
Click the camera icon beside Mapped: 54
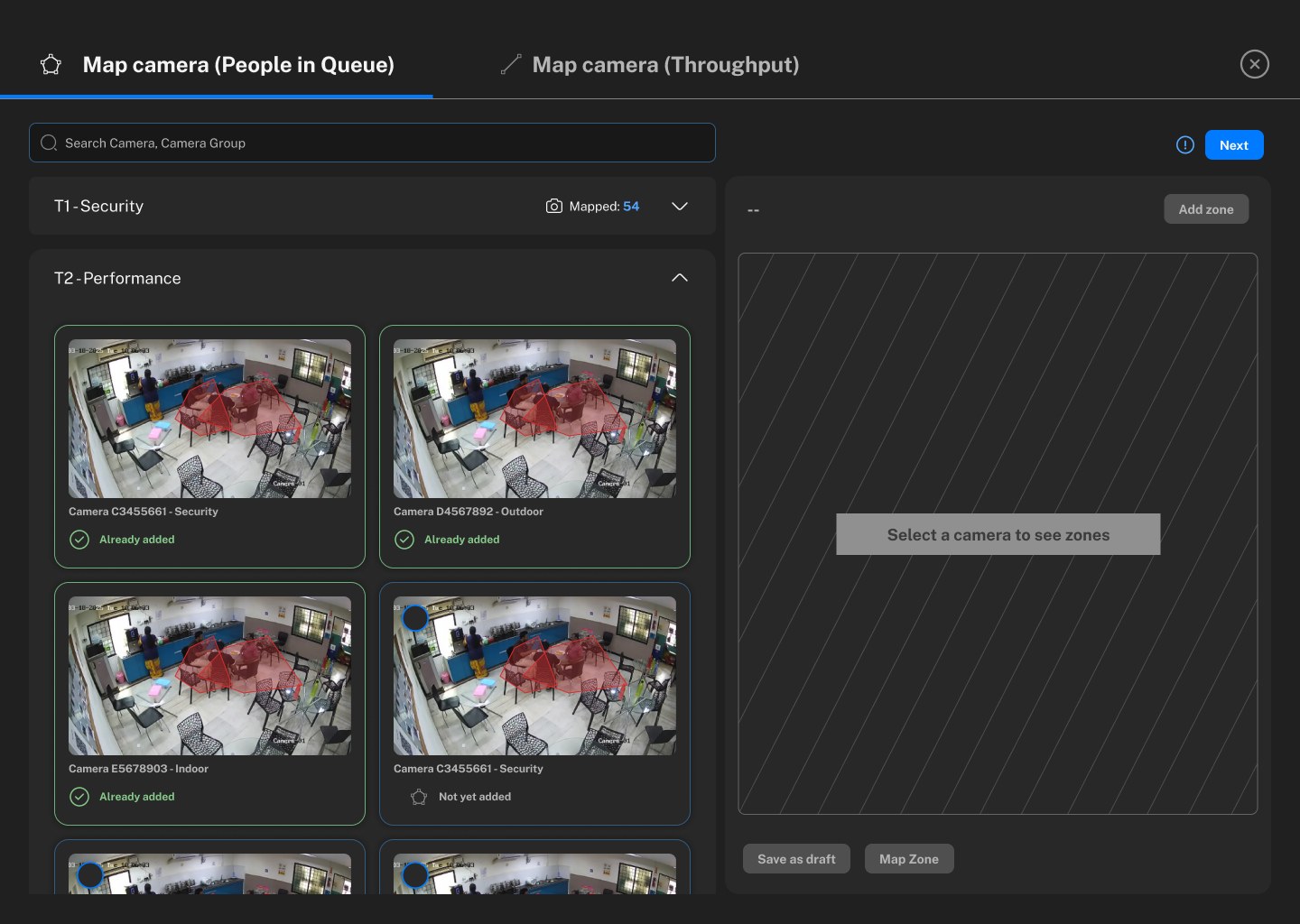point(554,207)
